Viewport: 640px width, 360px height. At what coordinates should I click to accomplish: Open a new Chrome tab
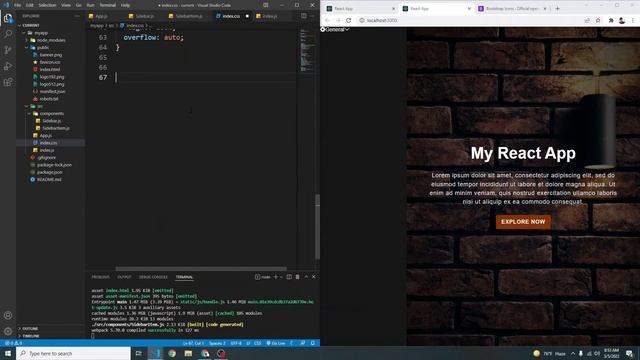coord(558,9)
